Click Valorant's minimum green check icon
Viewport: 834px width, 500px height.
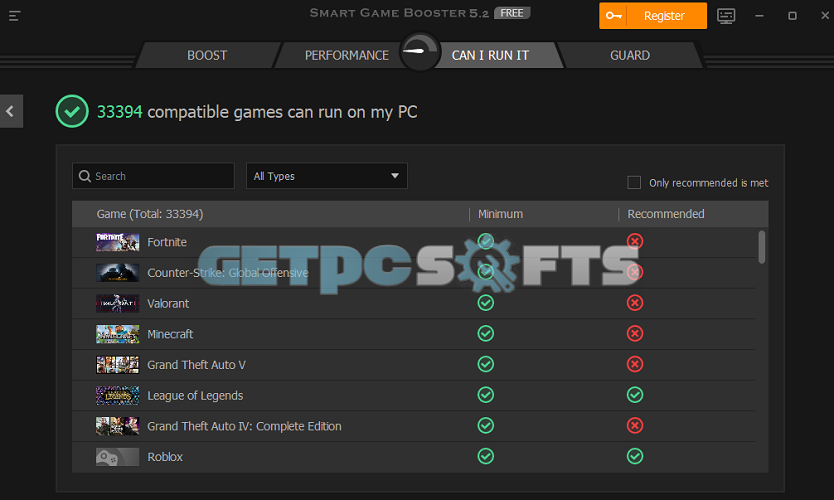pyautogui.click(x=486, y=303)
